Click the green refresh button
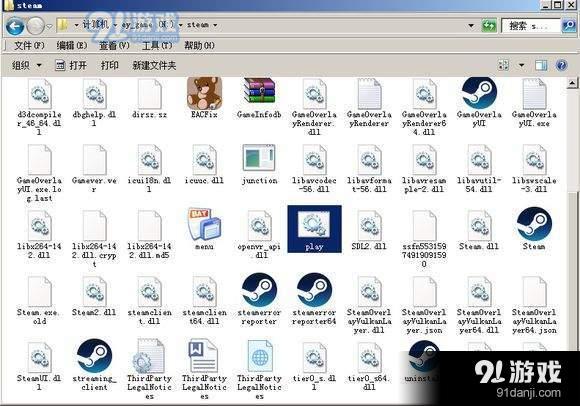Screen dimensions: 580x406 tap(489, 26)
